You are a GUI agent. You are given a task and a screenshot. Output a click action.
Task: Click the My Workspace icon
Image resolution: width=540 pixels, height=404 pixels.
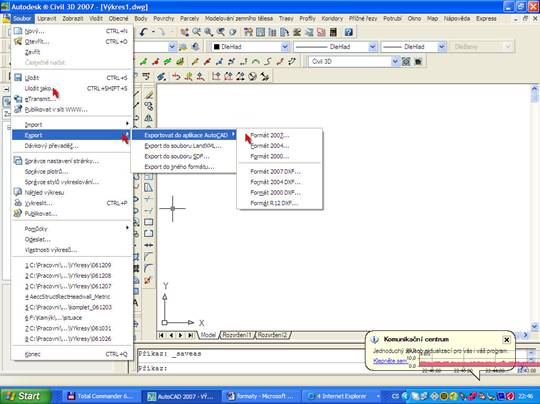coord(418,62)
